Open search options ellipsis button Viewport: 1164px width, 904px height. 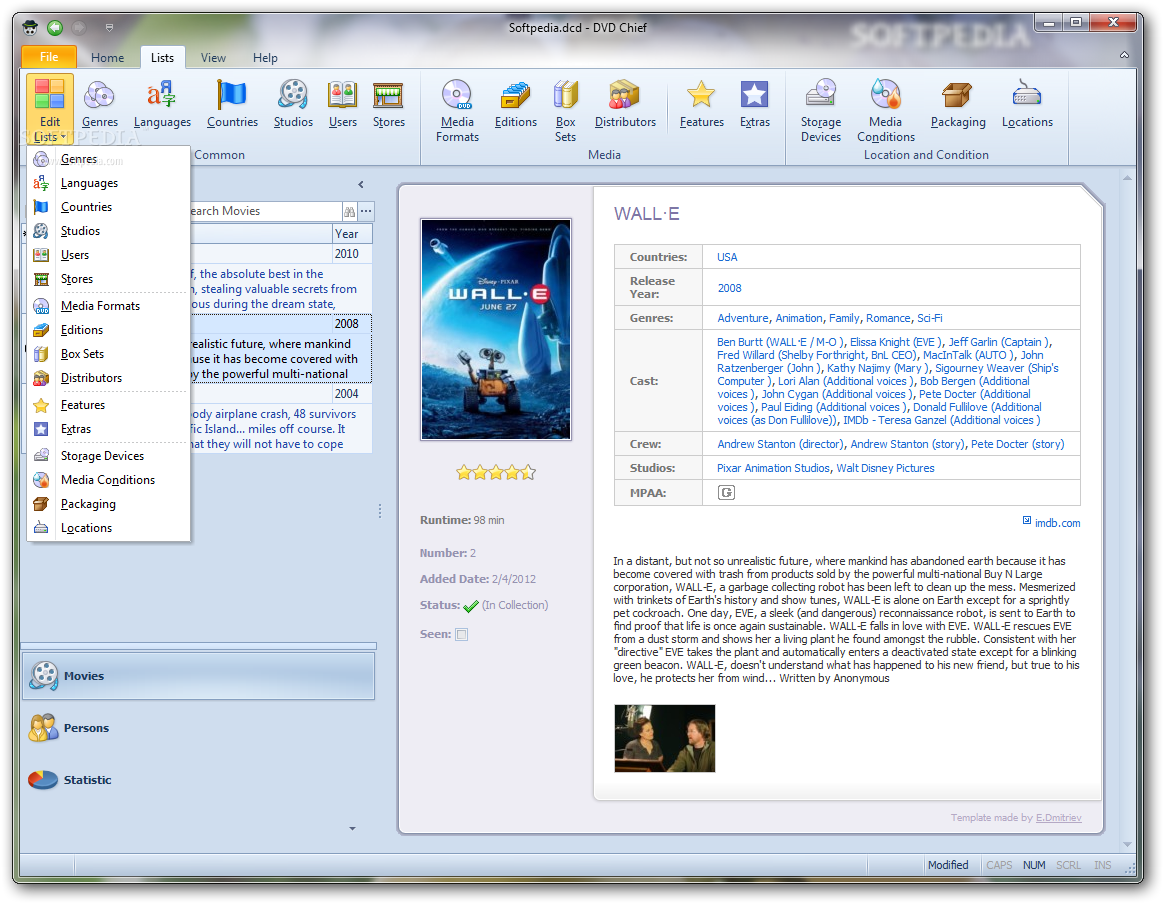coord(366,212)
